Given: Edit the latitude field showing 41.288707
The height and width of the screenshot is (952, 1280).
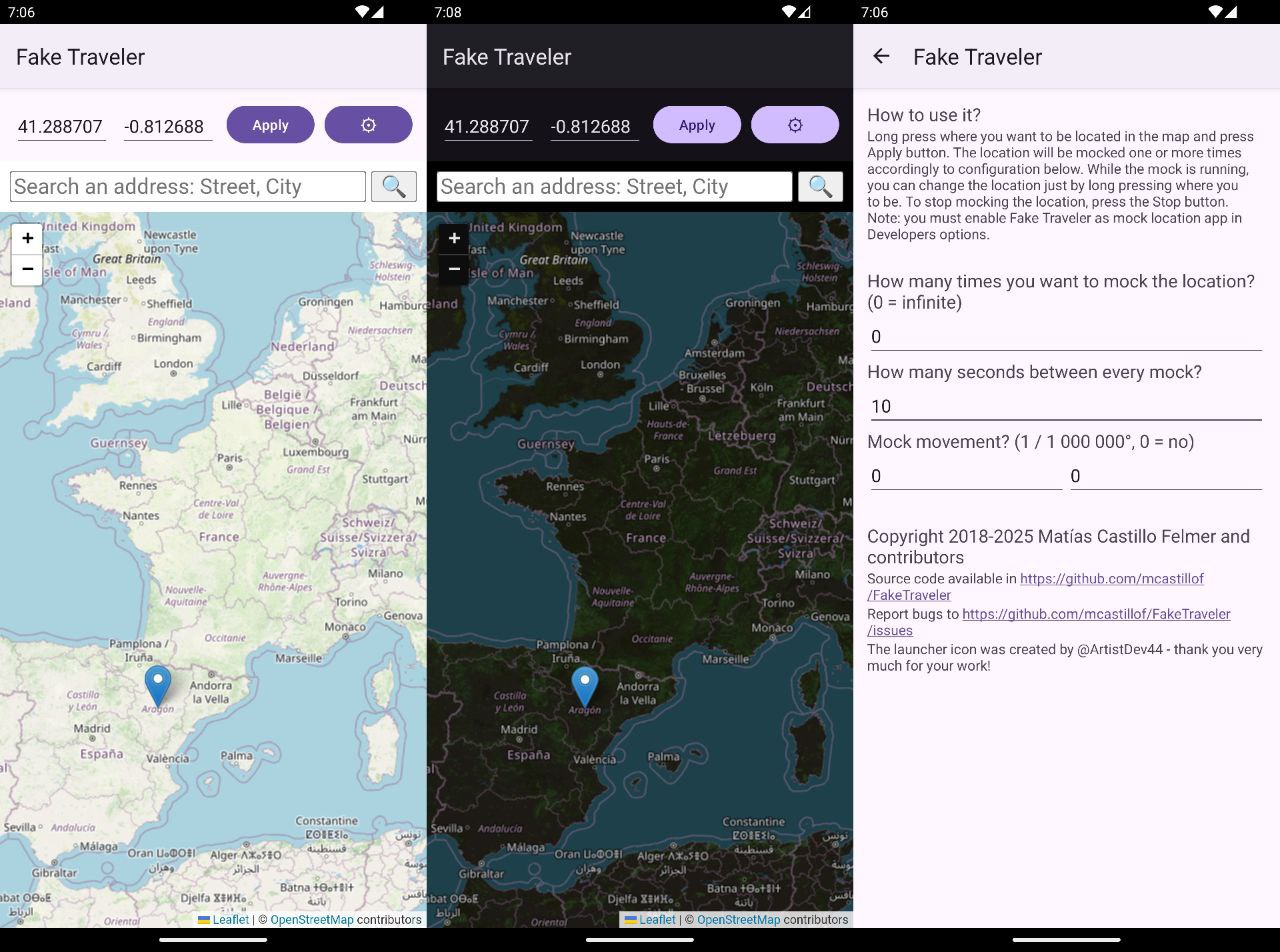Looking at the screenshot, I should point(61,126).
